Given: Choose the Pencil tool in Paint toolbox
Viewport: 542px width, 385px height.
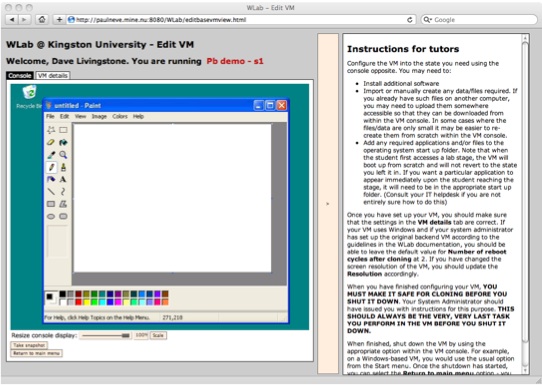Looking at the screenshot, I should [51, 167].
